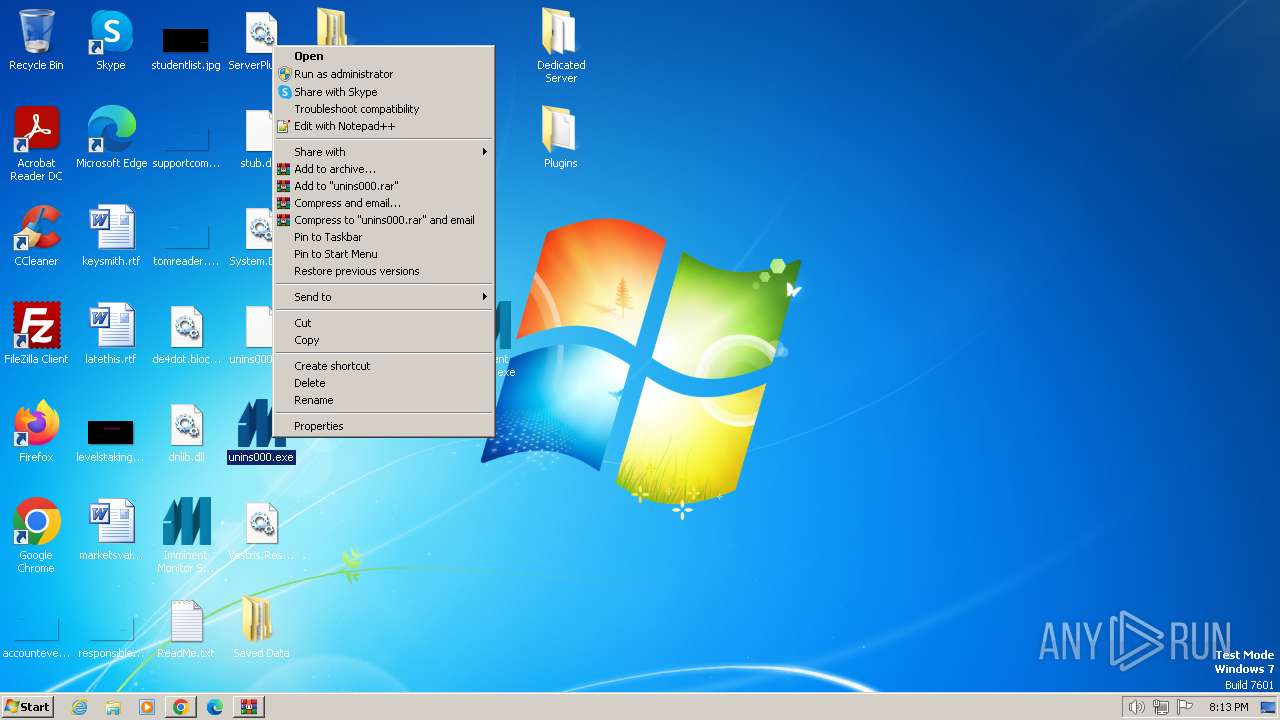Choose Pin to Start Menu
Image resolution: width=1280 pixels, height=720 pixels.
click(384, 254)
